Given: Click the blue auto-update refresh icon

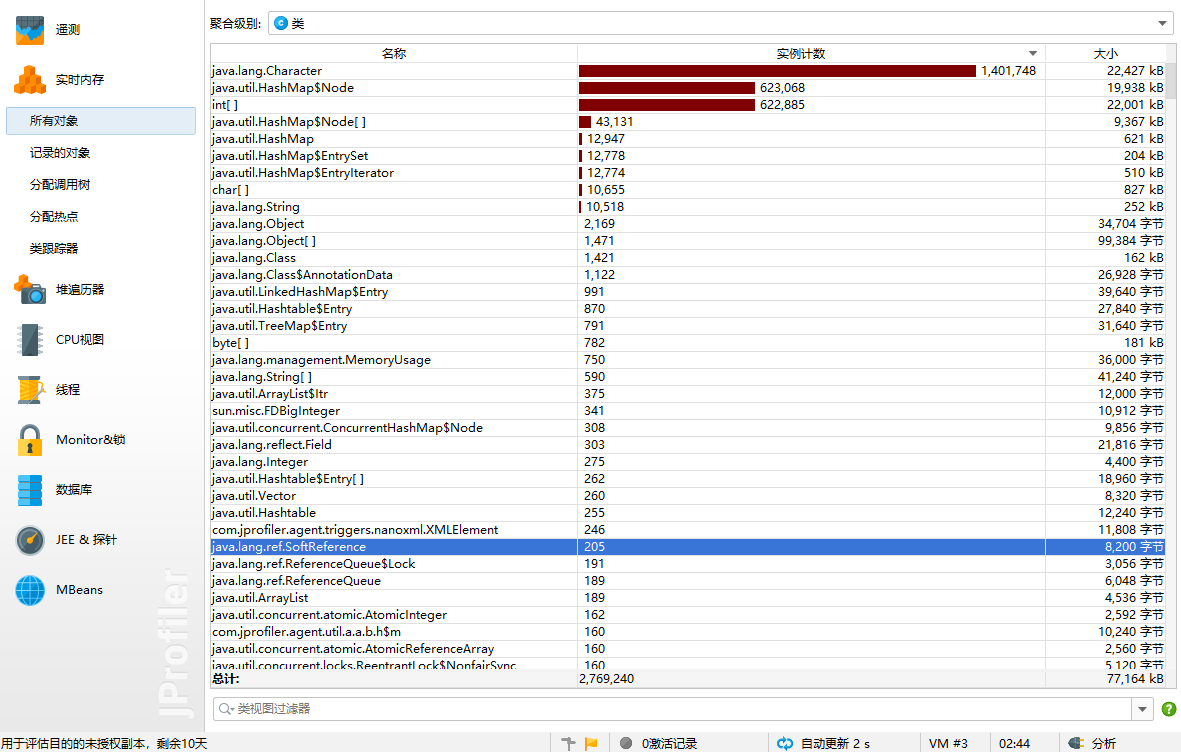Looking at the screenshot, I should (x=785, y=744).
